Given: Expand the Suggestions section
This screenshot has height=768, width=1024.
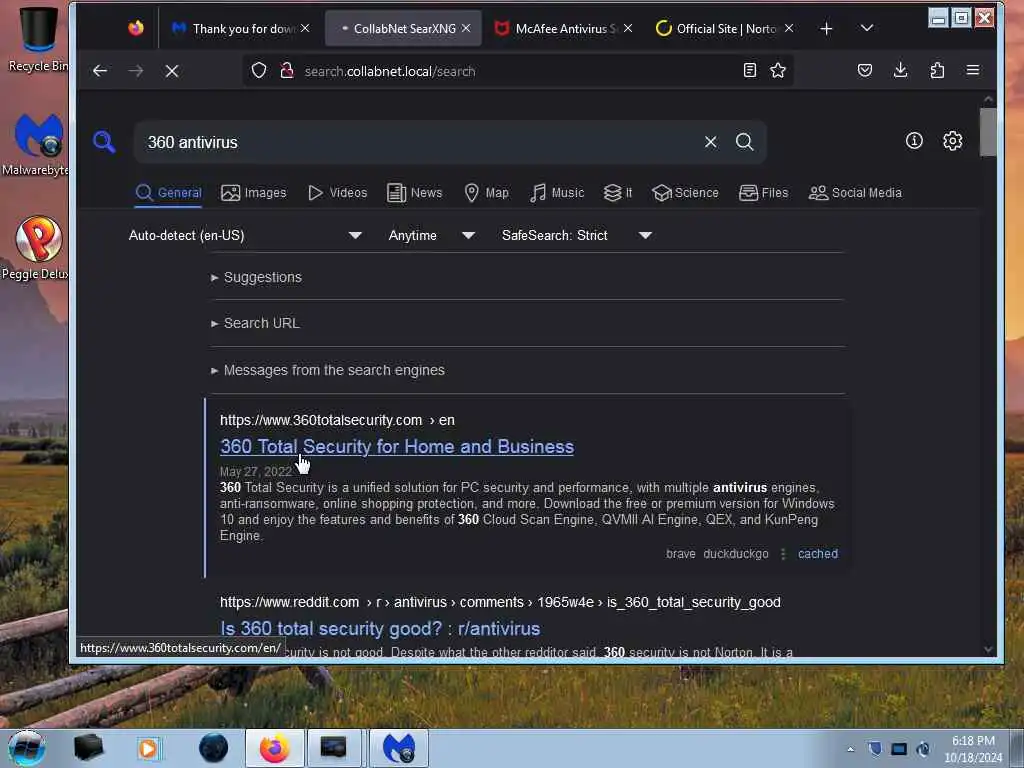Looking at the screenshot, I should coord(263,277).
